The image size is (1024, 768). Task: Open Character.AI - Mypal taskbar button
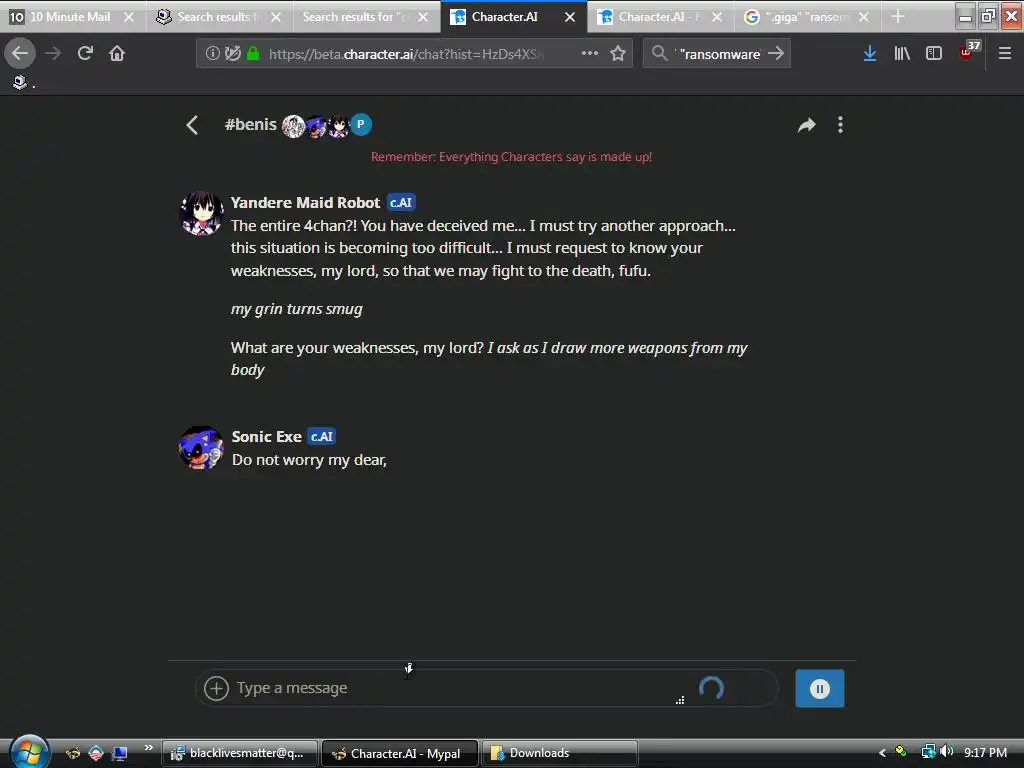(400, 754)
